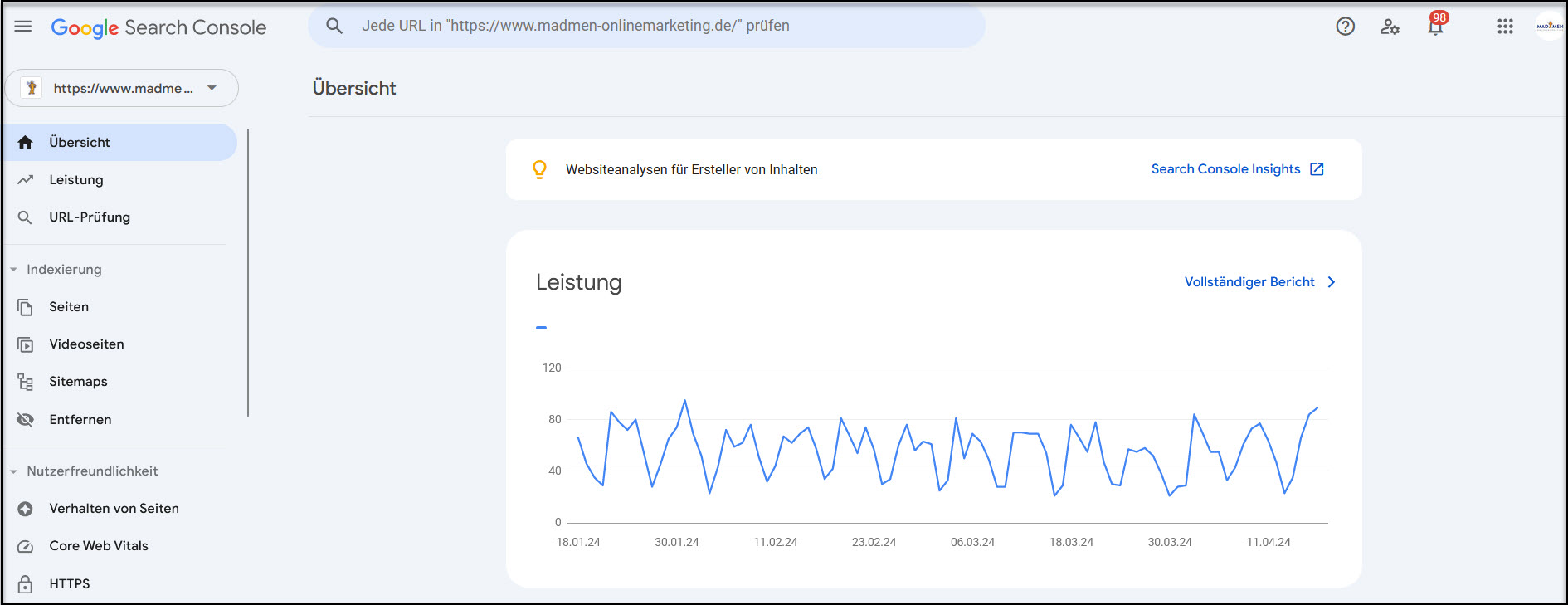Click the URL inspection search field

tap(647, 26)
